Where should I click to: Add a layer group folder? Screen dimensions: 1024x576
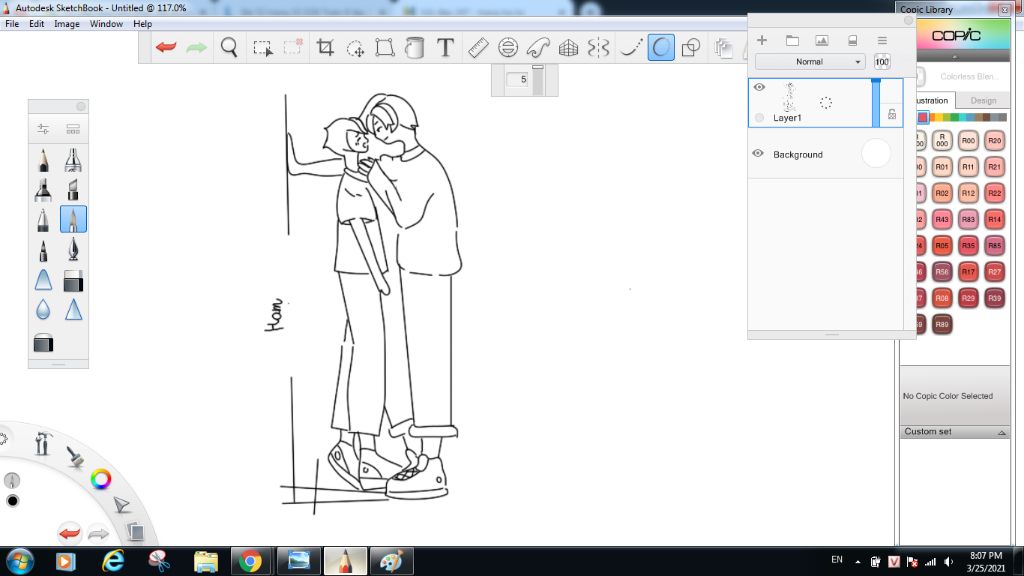click(792, 40)
